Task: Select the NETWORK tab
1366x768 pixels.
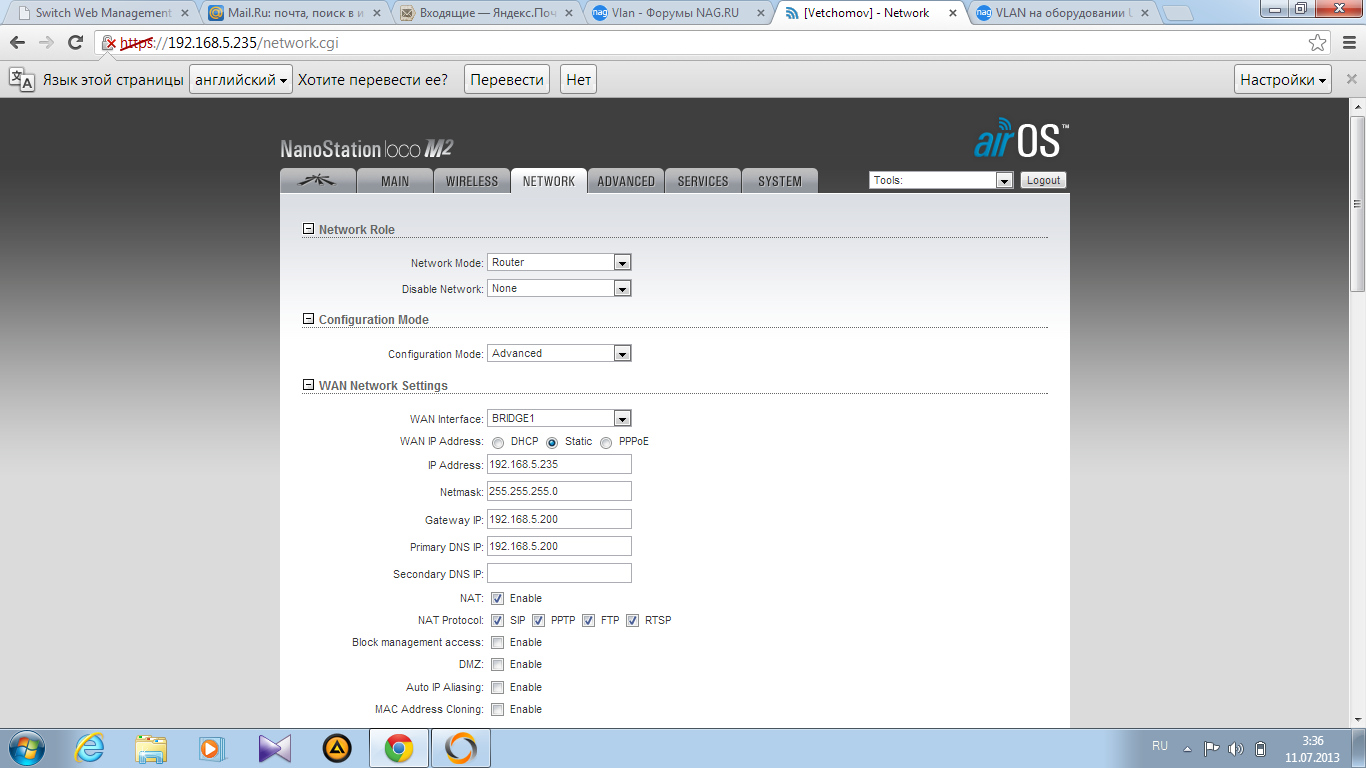Action: (549, 181)
